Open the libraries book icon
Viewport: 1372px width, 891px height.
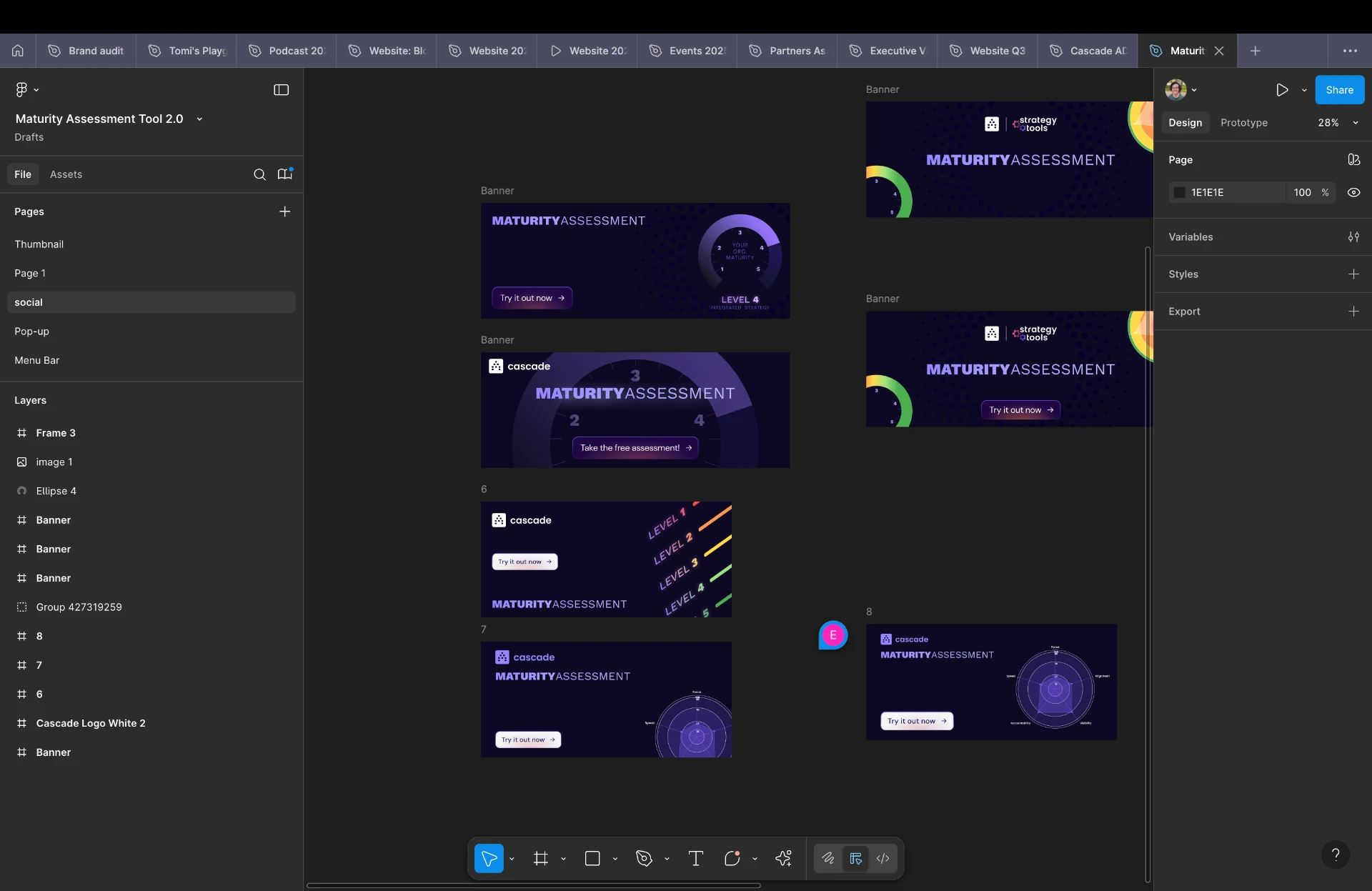pyautogui.click(x=284, y=174)
